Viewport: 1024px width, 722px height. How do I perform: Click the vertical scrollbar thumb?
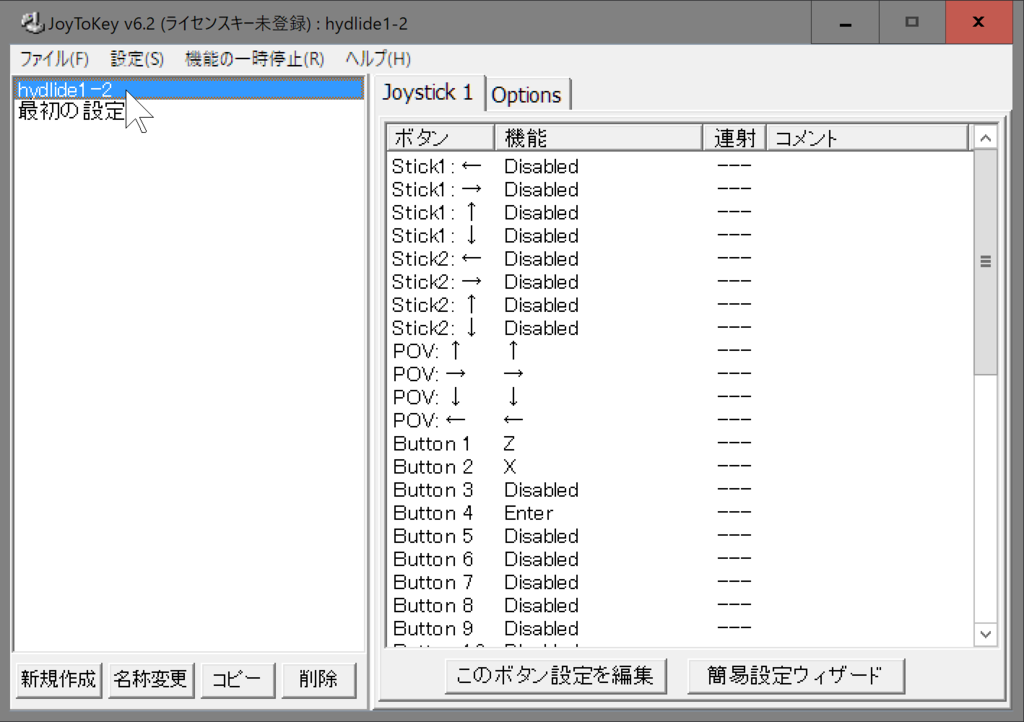tap(985, 262)
